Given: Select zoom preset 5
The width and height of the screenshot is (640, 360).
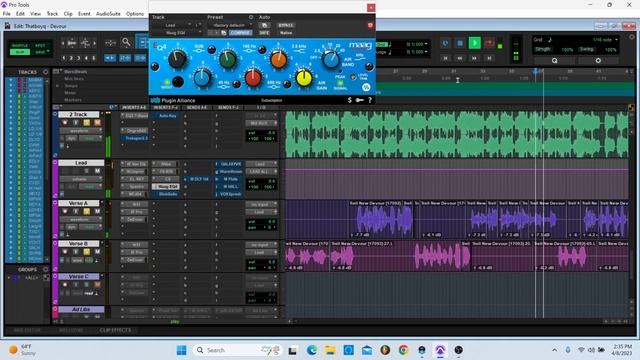Looking at the screenshot, I should pos(94,58).
